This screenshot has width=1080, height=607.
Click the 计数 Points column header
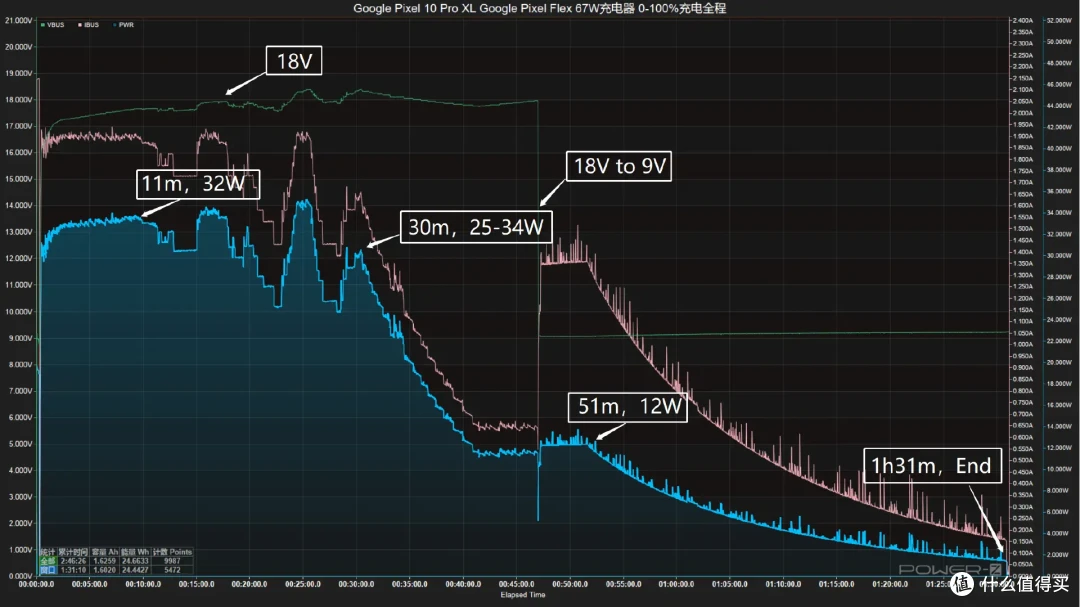click(172, 553)
